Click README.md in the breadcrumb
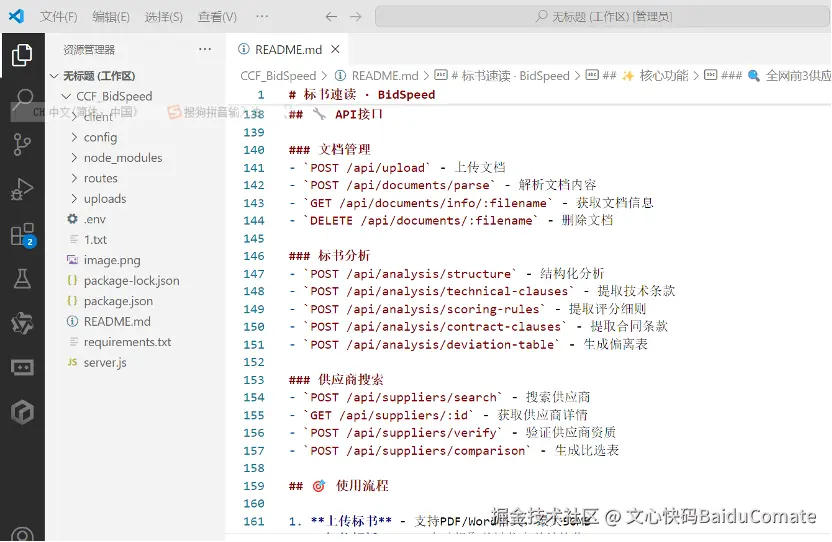The width and height of the screenshot is (832, 542). tap(385, 76)
